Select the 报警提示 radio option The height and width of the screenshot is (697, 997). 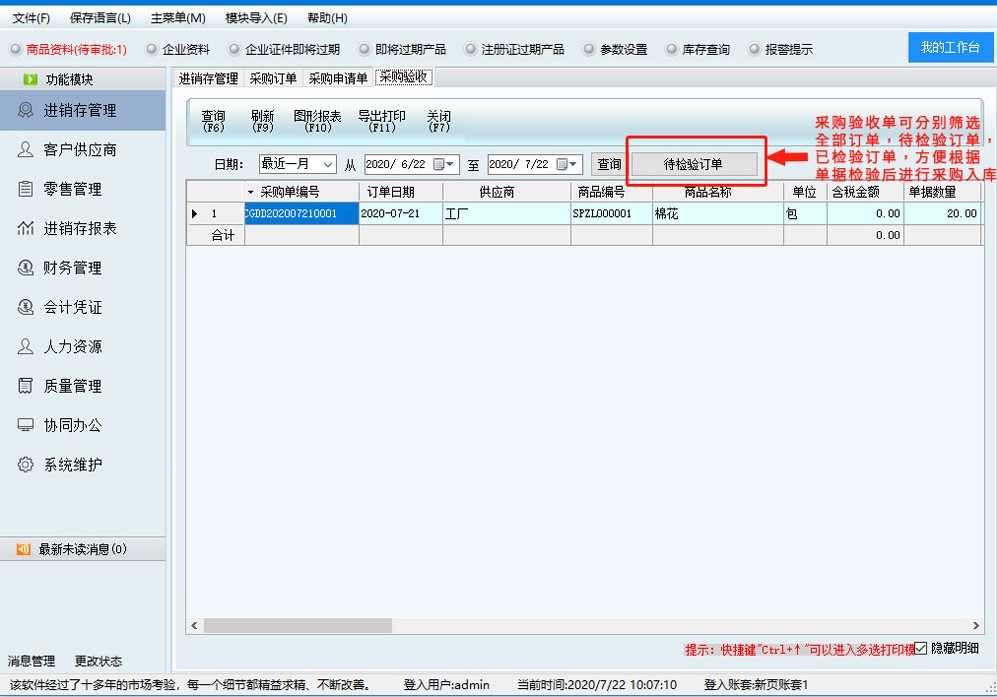[x=754, y=49]
